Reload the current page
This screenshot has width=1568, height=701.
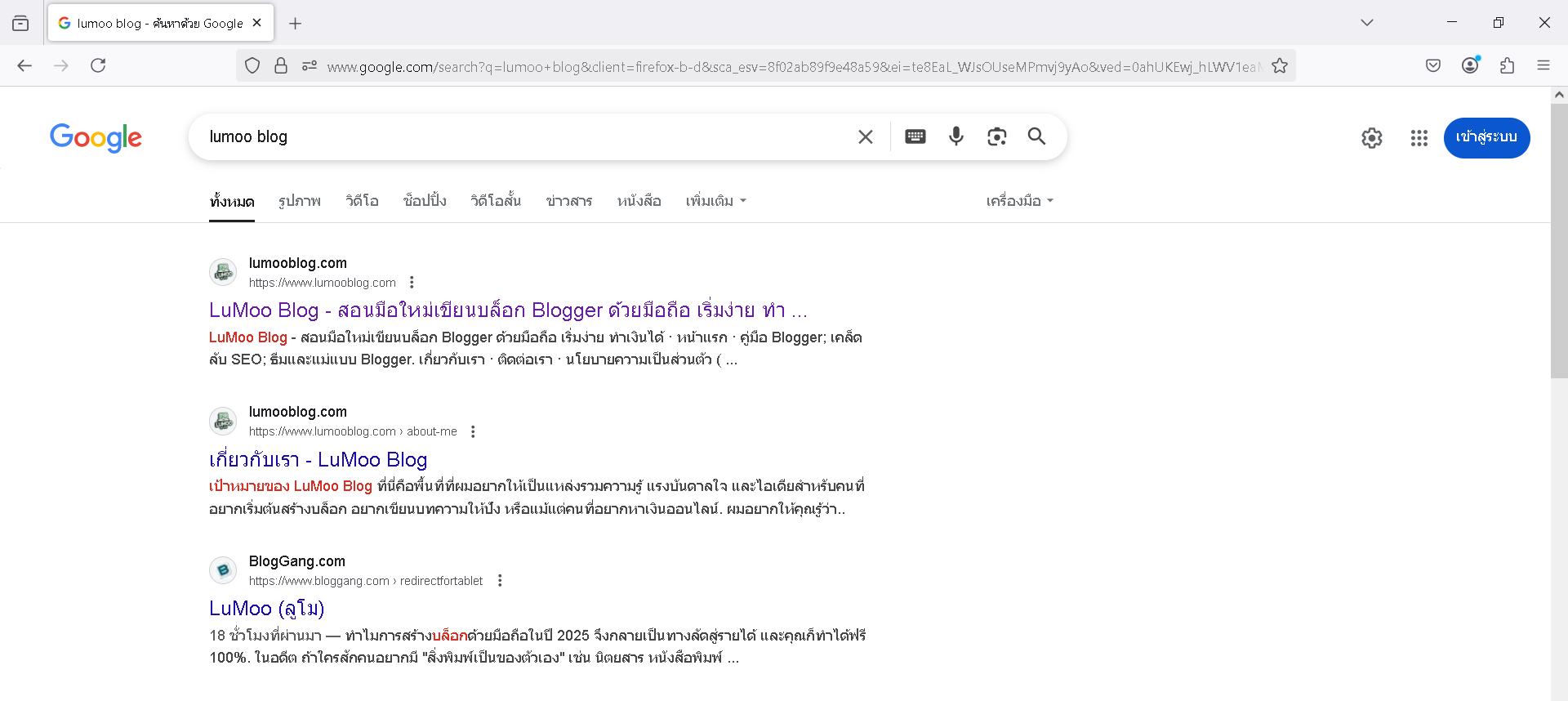(98, 65)
